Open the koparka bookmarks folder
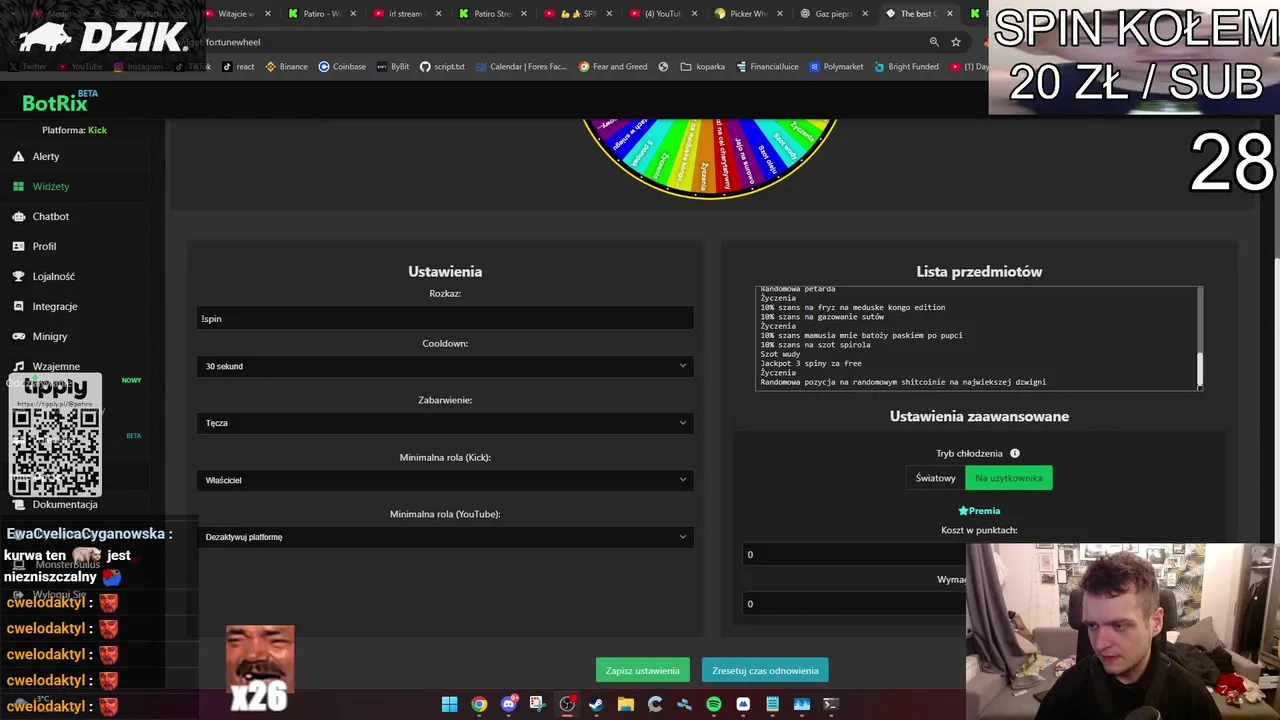1280x720 pixels. point(702,67)
